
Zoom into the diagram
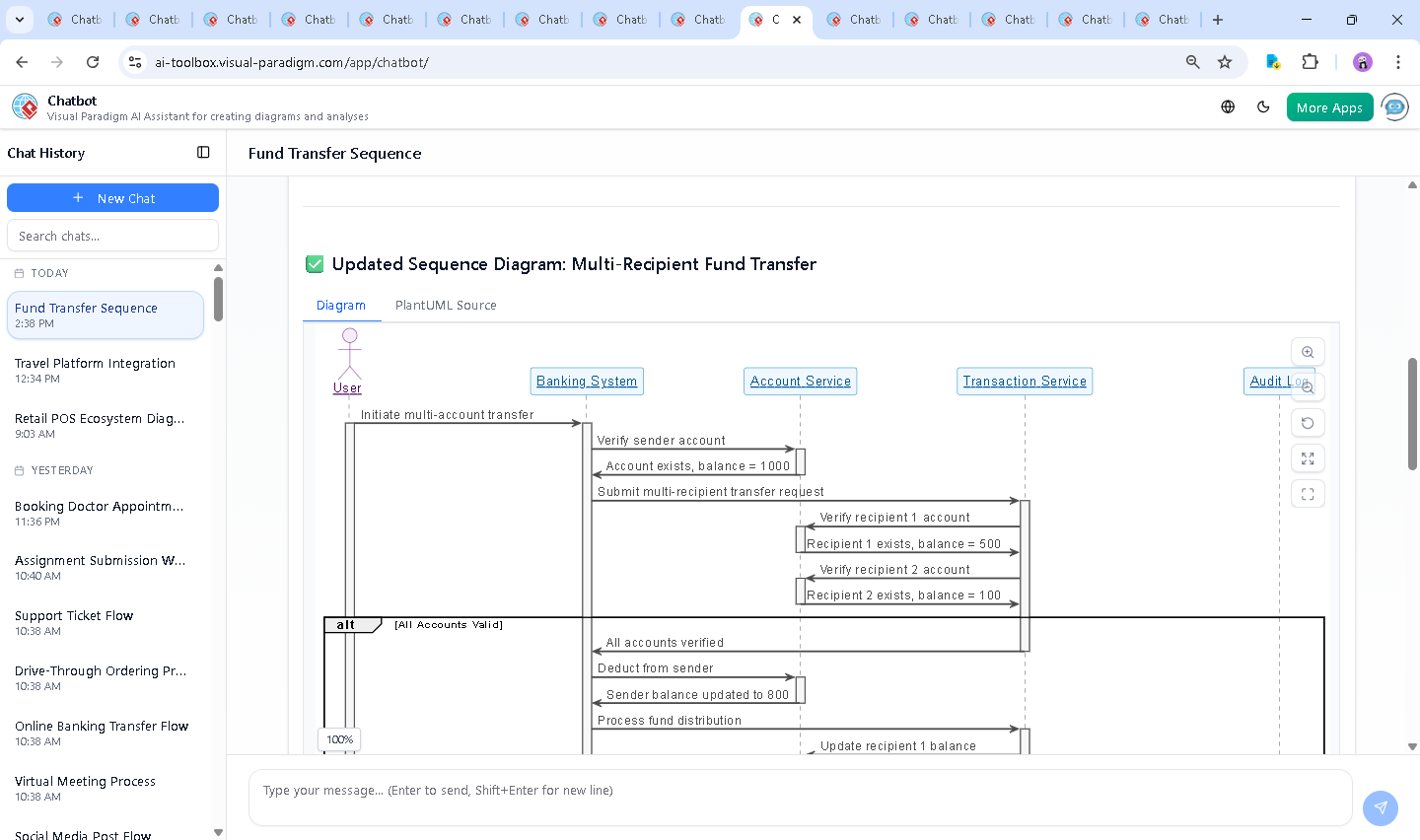[1308, 352]
